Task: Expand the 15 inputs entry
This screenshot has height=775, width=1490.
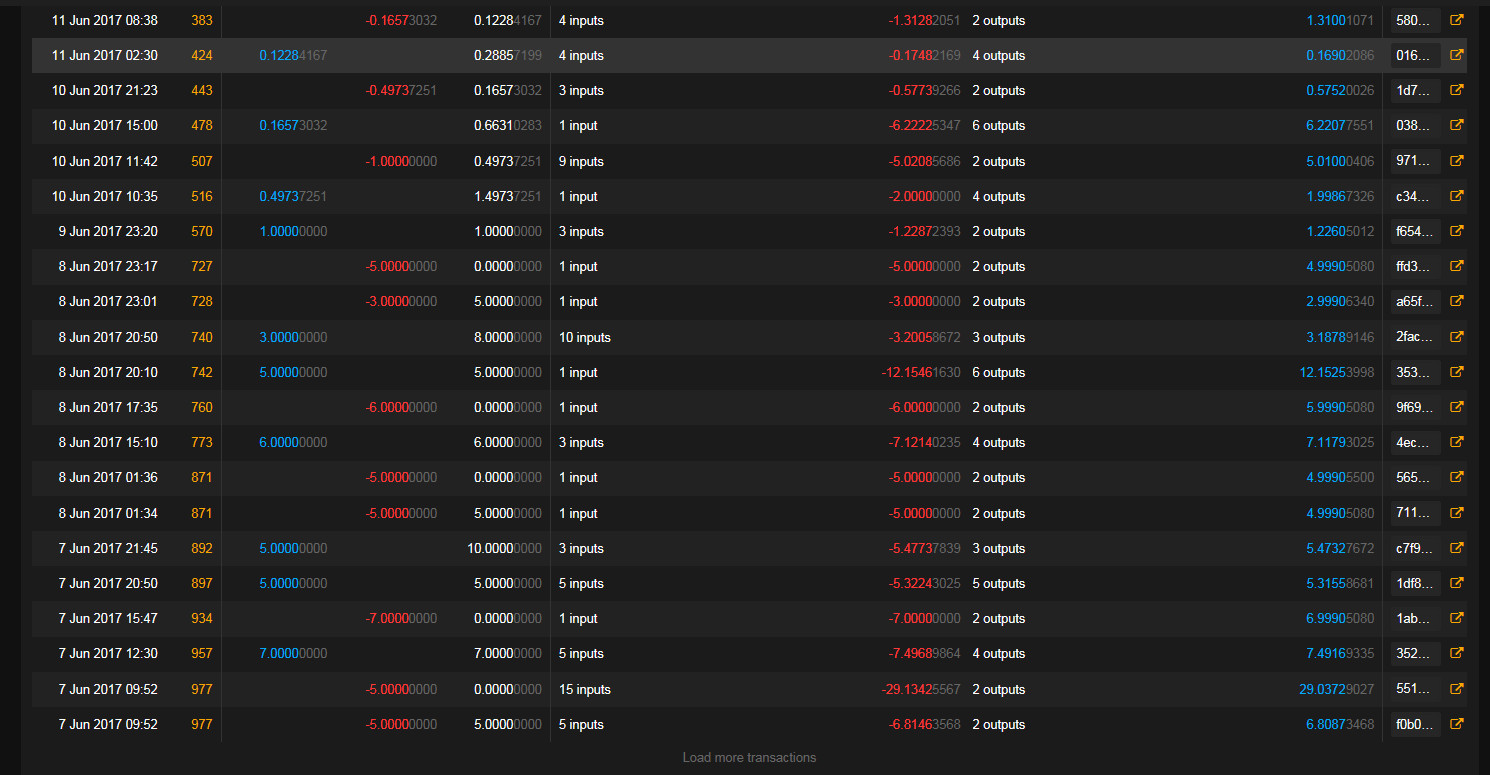Action: 585,689
